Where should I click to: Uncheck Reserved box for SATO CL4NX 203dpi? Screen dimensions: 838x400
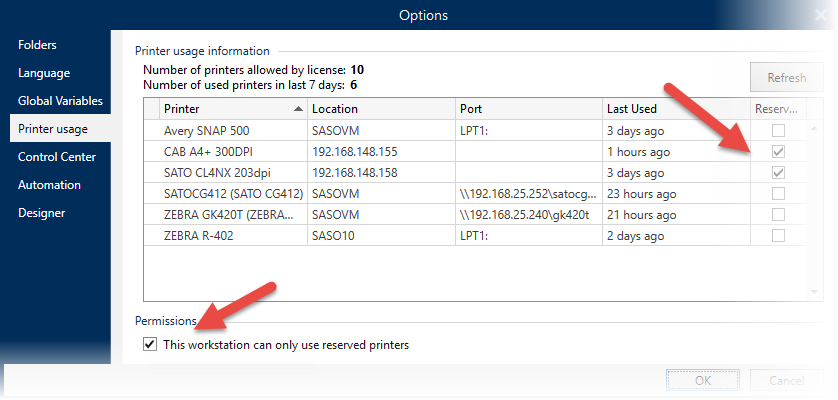[x=778, y=173]
